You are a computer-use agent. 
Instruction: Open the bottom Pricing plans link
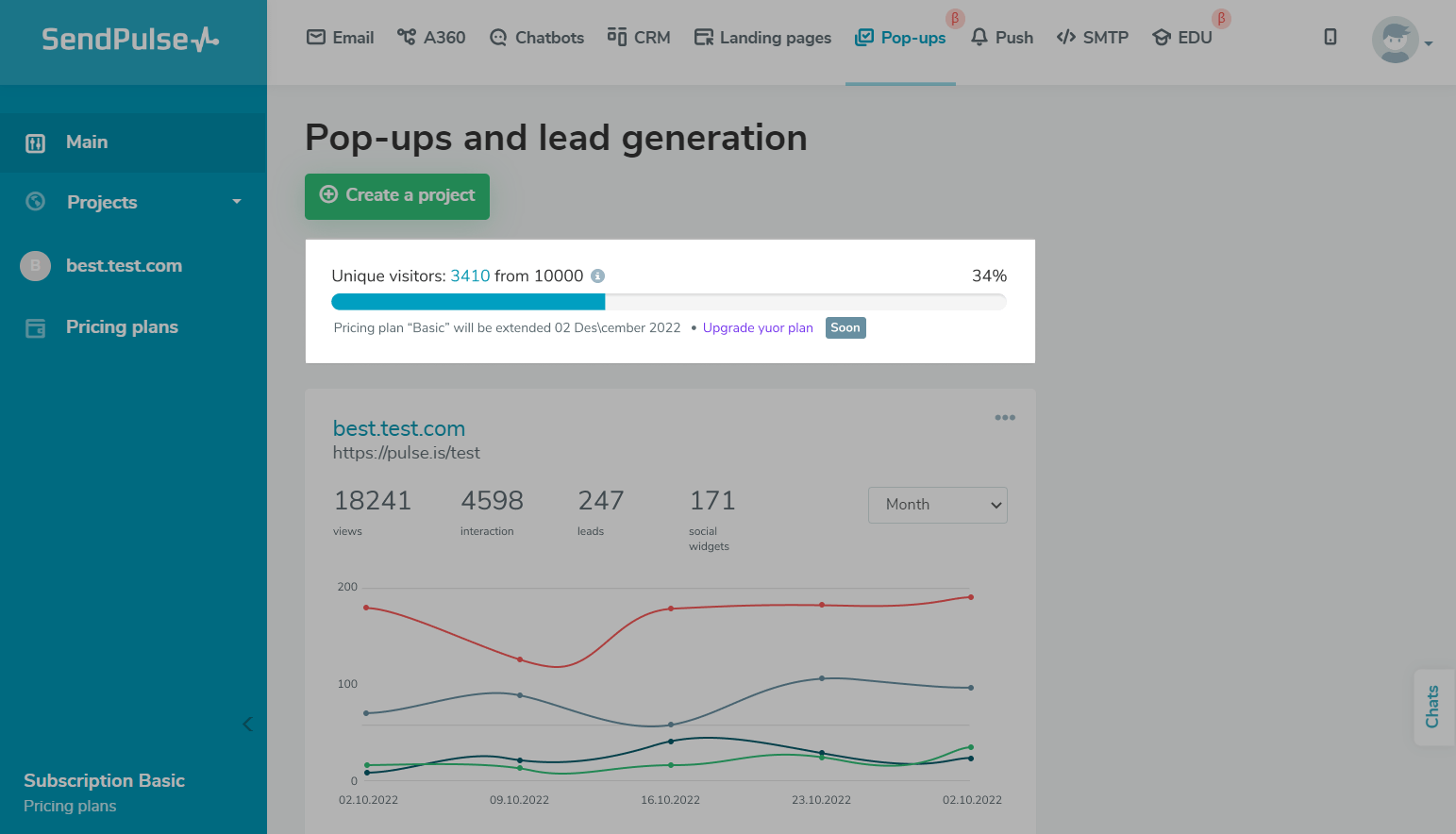[x=70, y=806]
